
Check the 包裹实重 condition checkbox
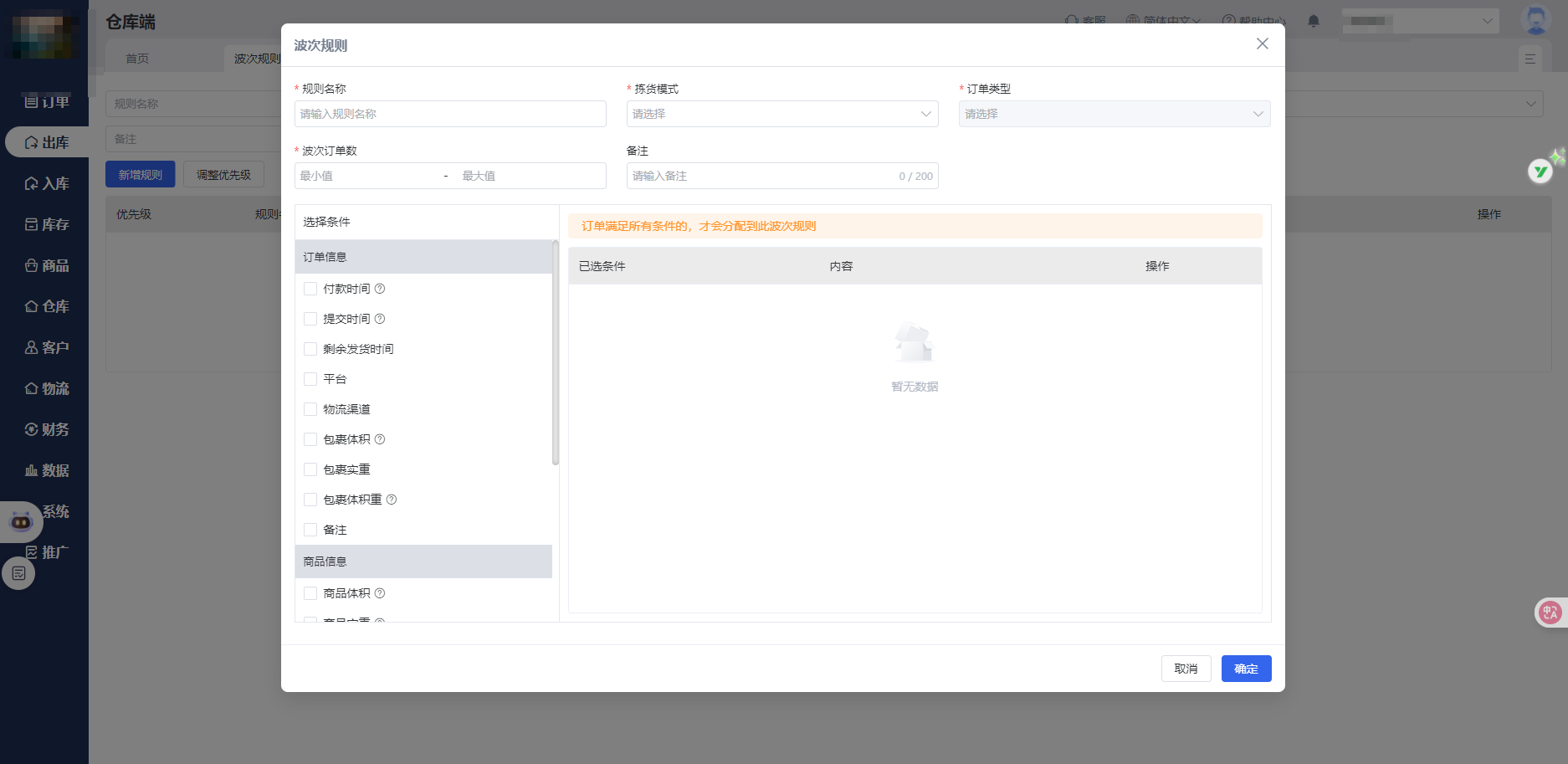(310, 469)
